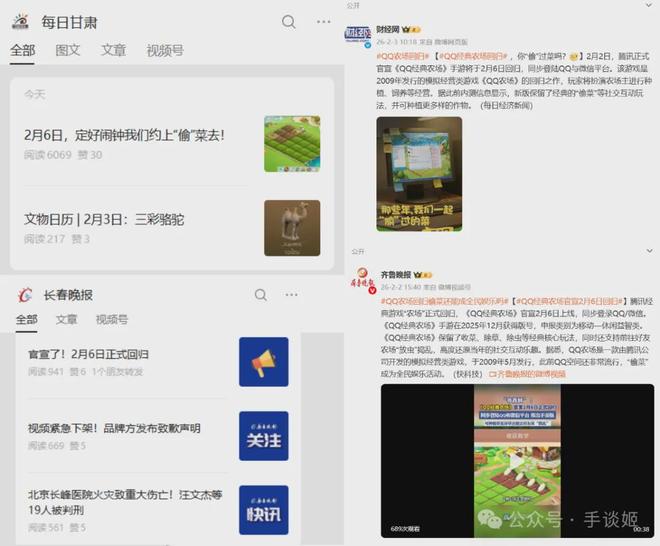Switch to 视频号 tab under 每日甘肃
This screenshot has height=546, width=660.
(x=165, y=51)
